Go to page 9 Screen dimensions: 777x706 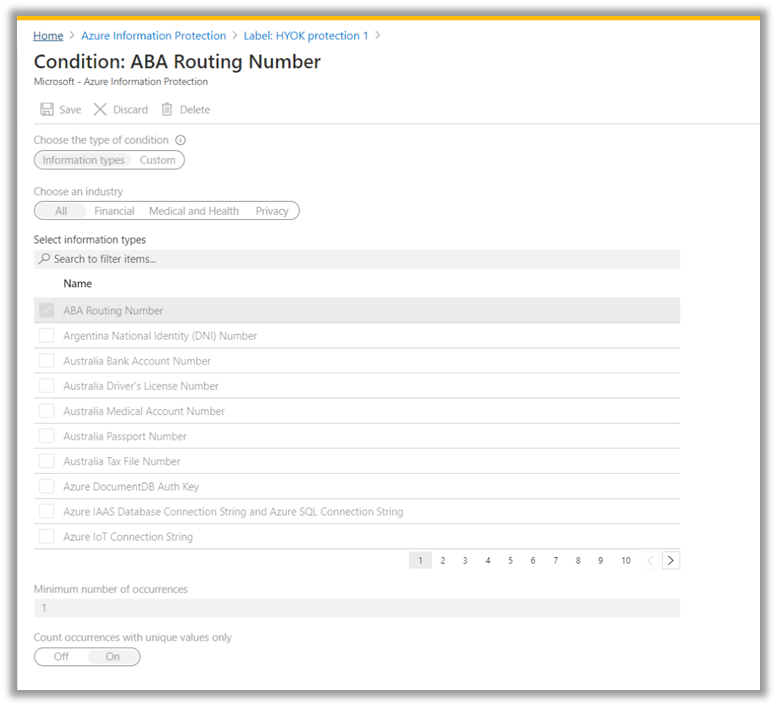[x=600, y=560]
